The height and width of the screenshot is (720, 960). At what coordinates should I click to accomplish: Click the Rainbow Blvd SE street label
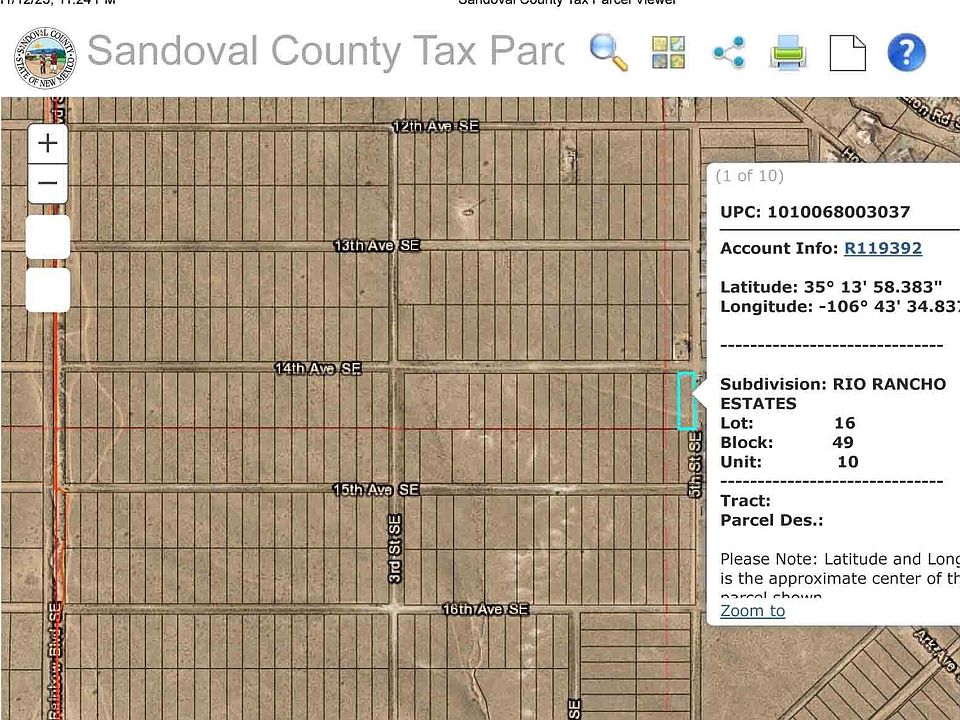pos(54,661)
